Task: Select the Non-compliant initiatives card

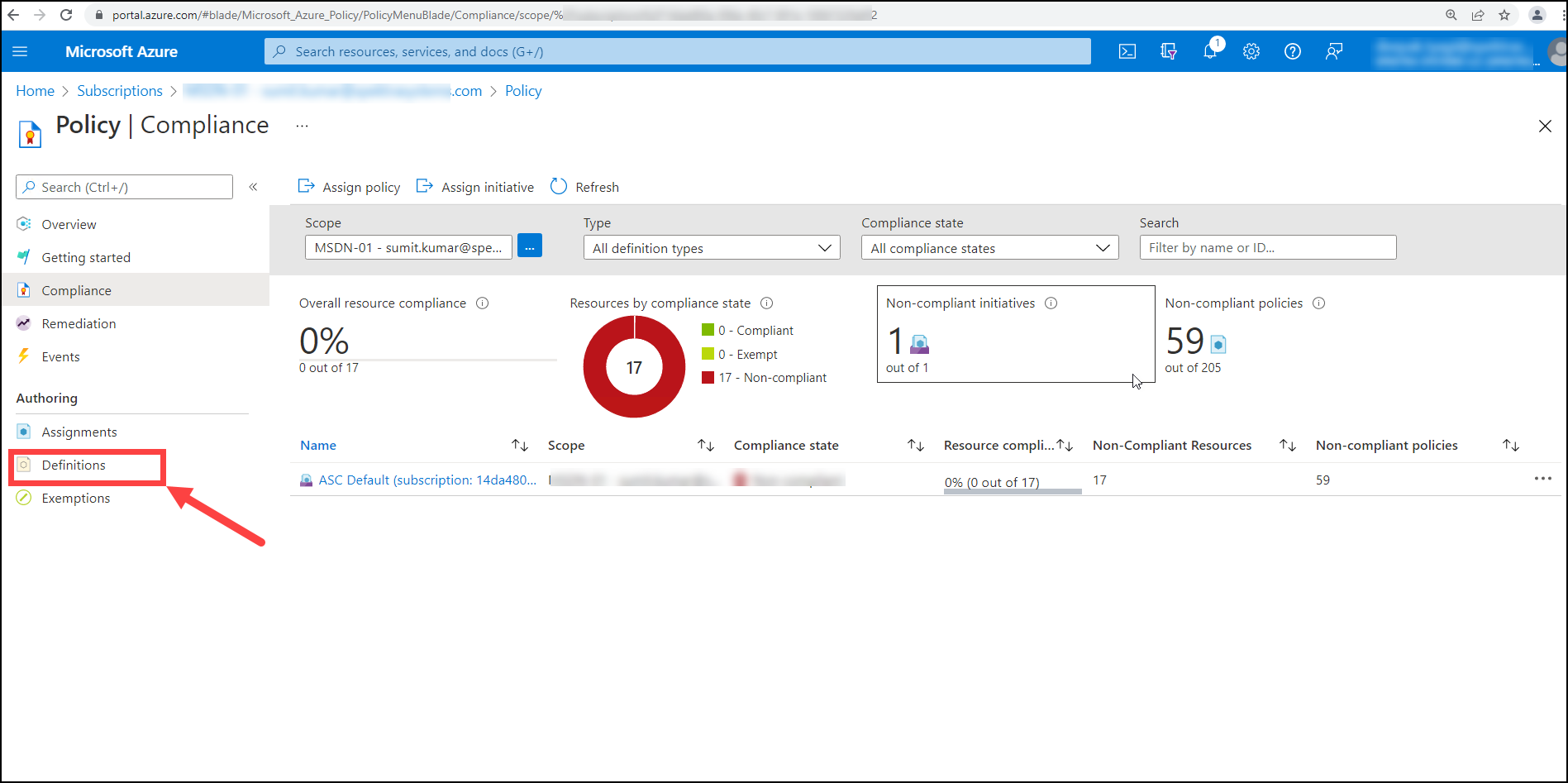Action: [1016, 334]
